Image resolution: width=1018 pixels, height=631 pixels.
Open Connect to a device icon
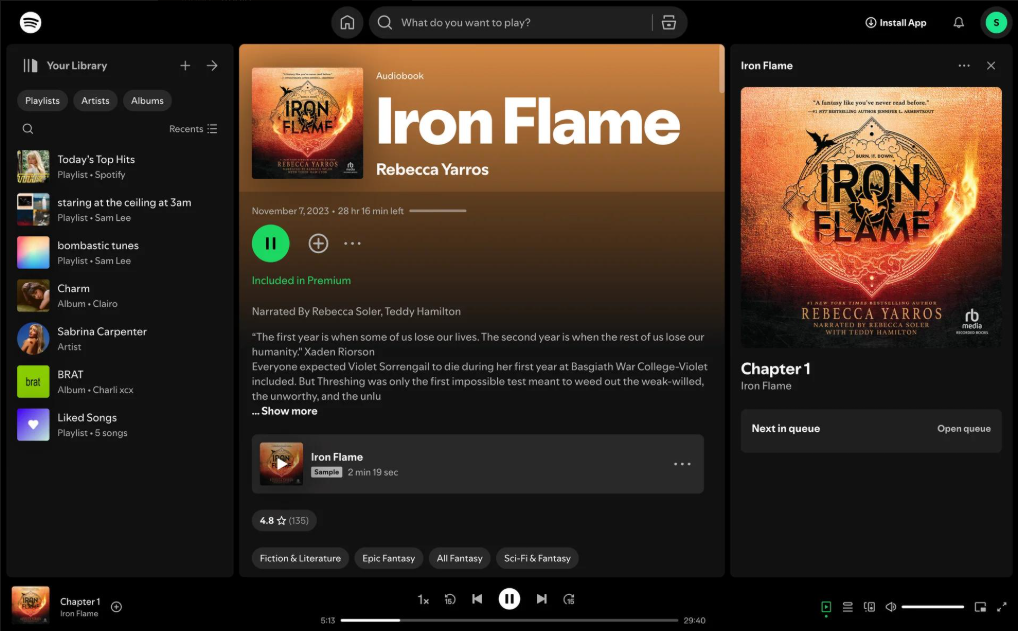869,607
